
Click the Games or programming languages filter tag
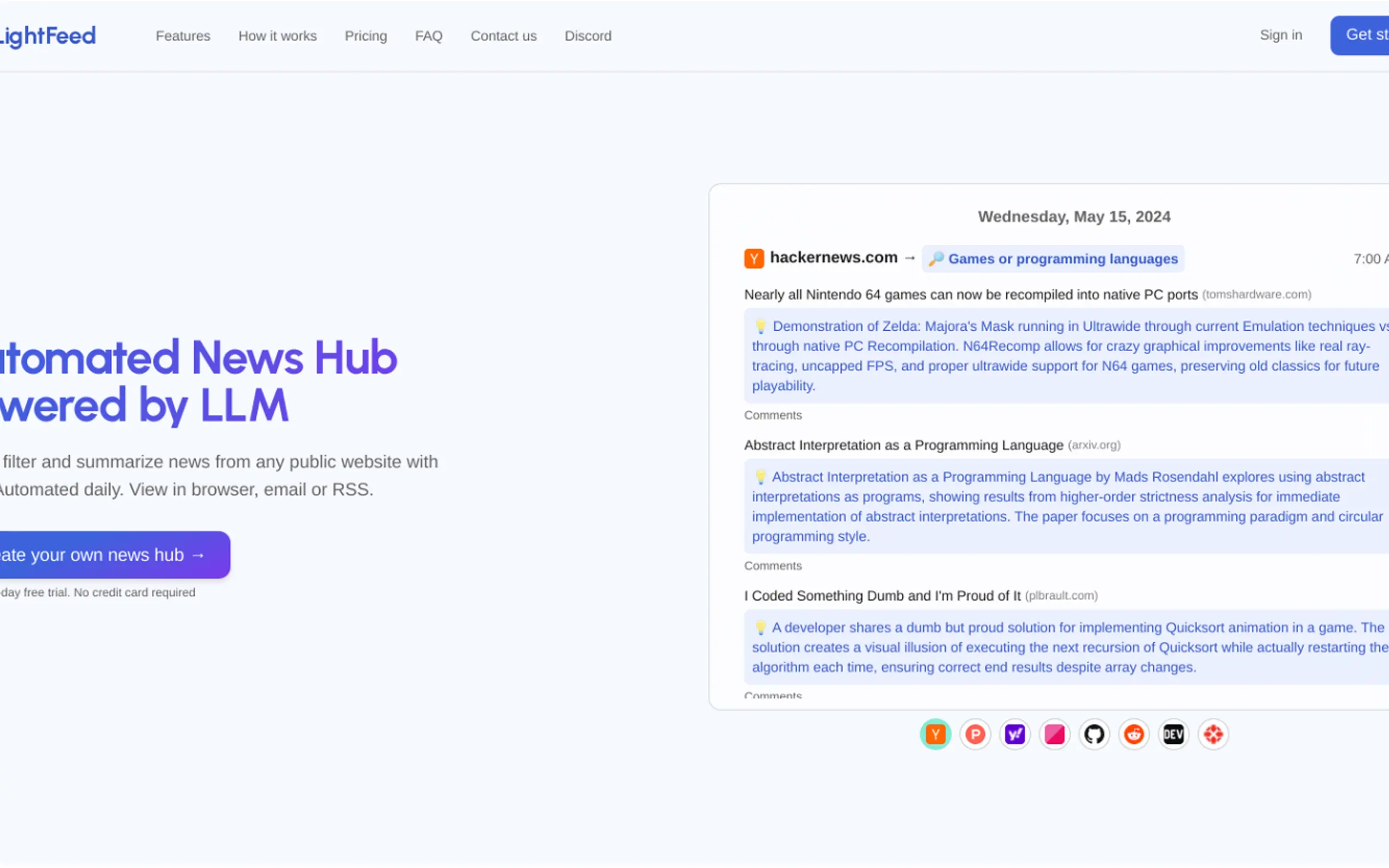coord(1053,259)
